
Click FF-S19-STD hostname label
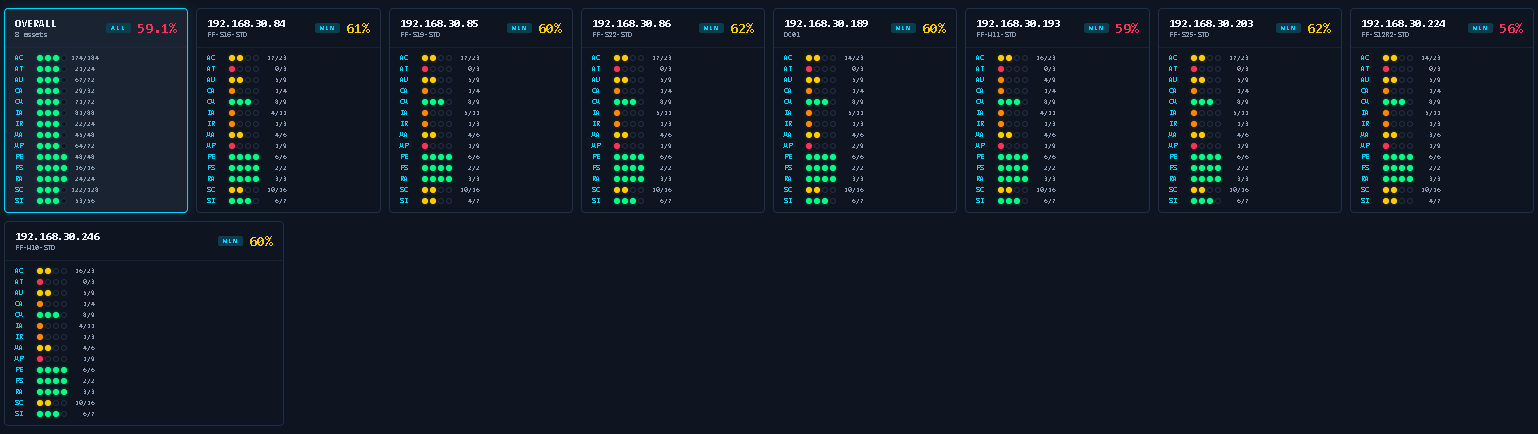420,35
